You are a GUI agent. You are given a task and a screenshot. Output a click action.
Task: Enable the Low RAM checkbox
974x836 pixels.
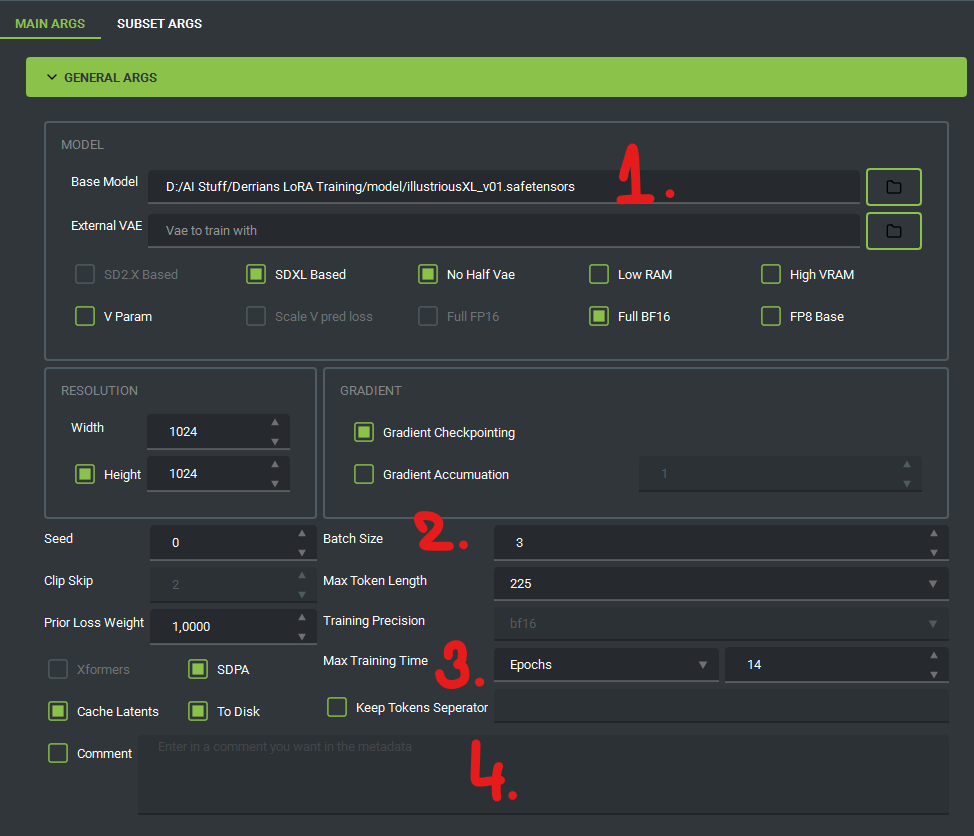click(599, 274)
